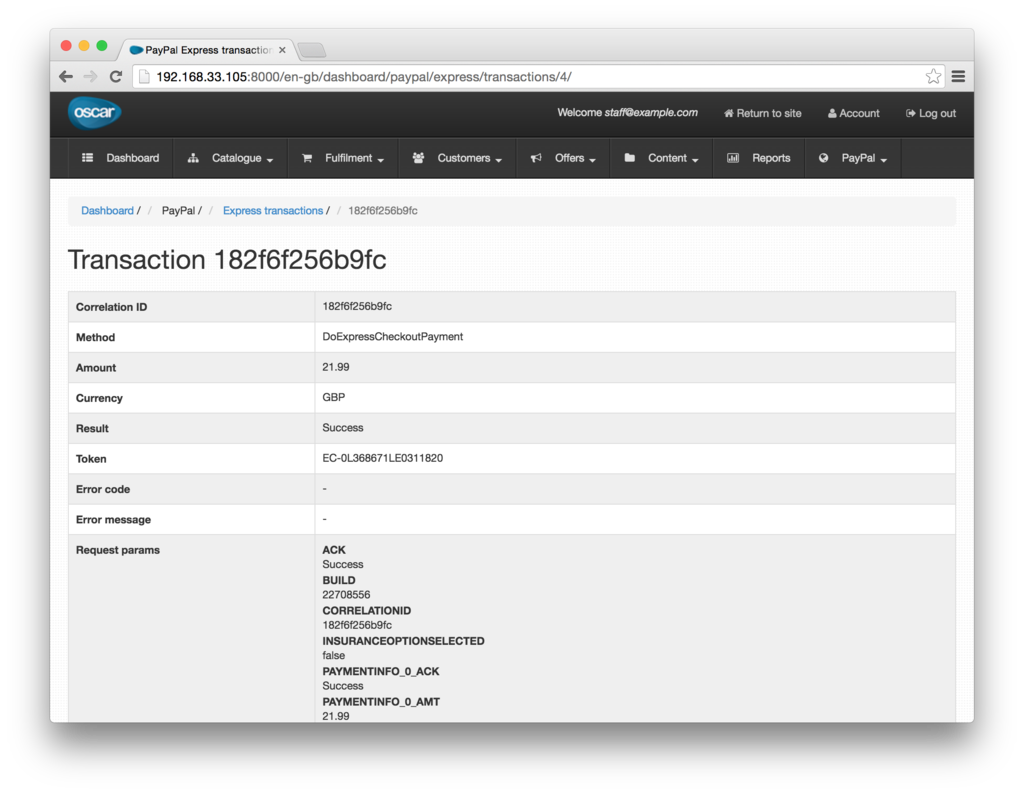
Task: Click the BUILD value 22708556
Action: tap(346, 595)
